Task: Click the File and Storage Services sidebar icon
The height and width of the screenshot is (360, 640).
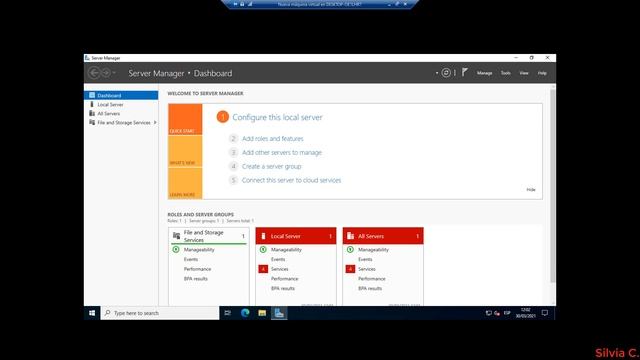Action: [92, 122]
